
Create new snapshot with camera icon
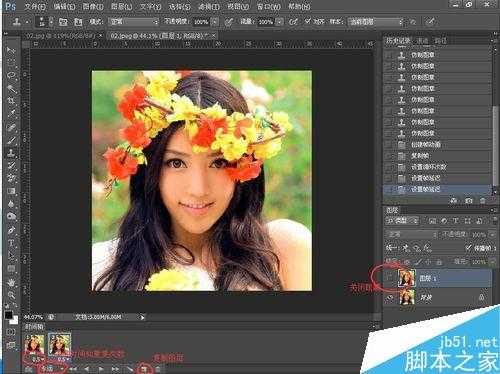pos(469,201)
